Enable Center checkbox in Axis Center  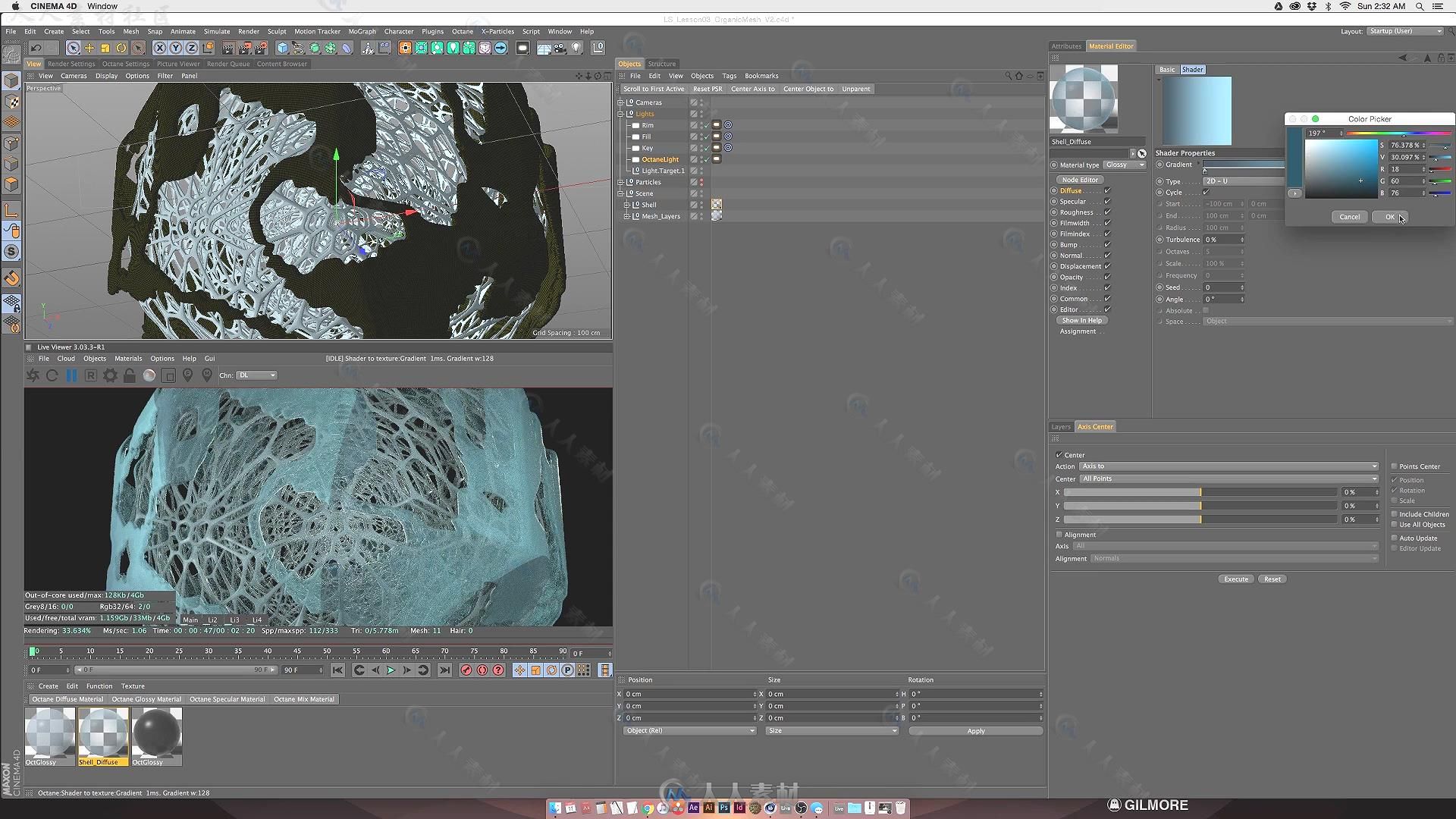(x=1059, y=455)
